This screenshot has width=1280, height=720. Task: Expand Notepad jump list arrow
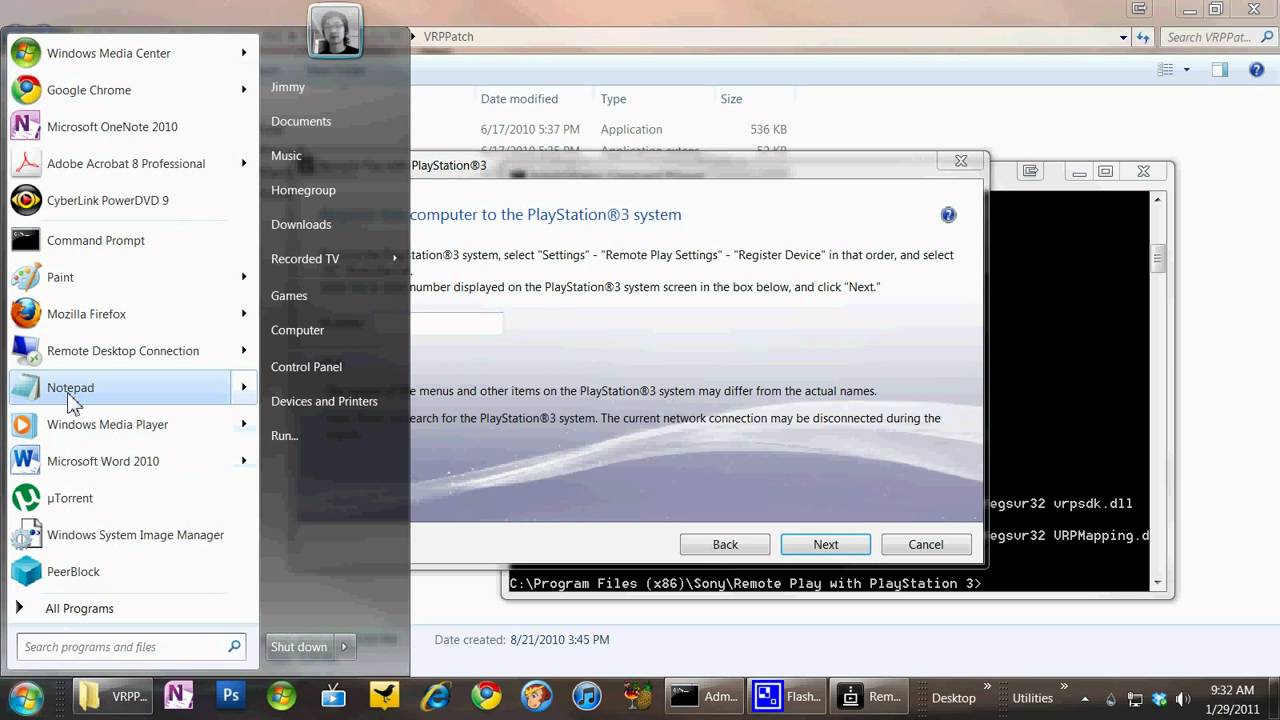coord(244,387)
